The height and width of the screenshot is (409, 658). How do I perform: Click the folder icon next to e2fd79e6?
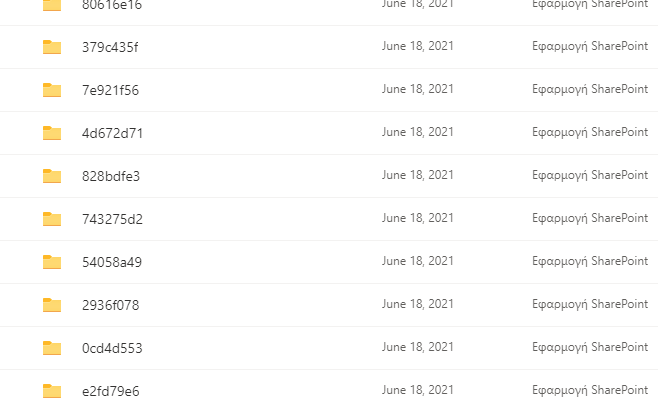(52, 391)
